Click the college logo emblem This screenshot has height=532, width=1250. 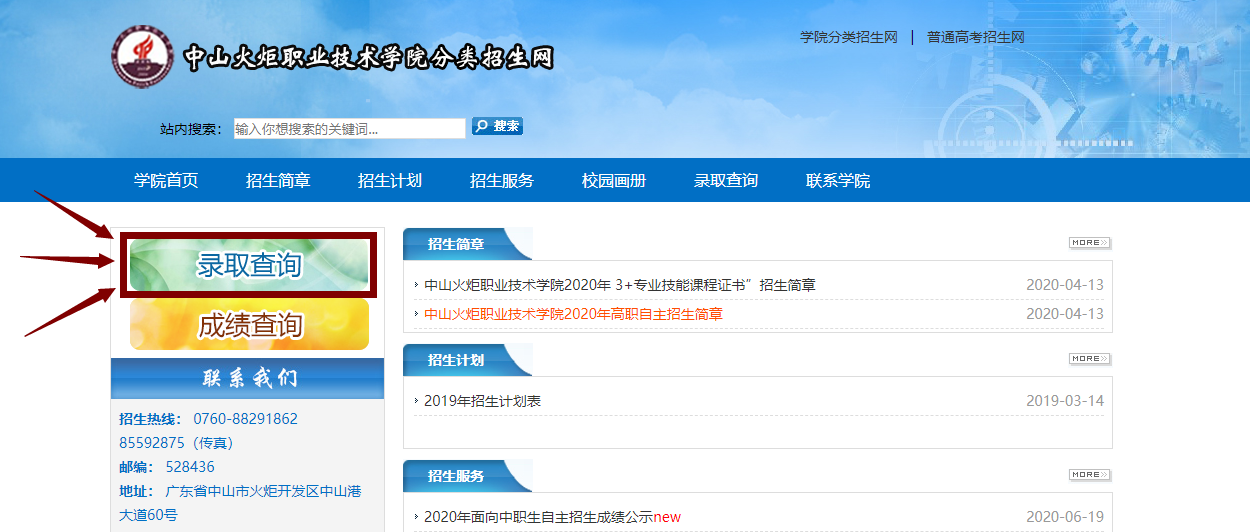142,58
